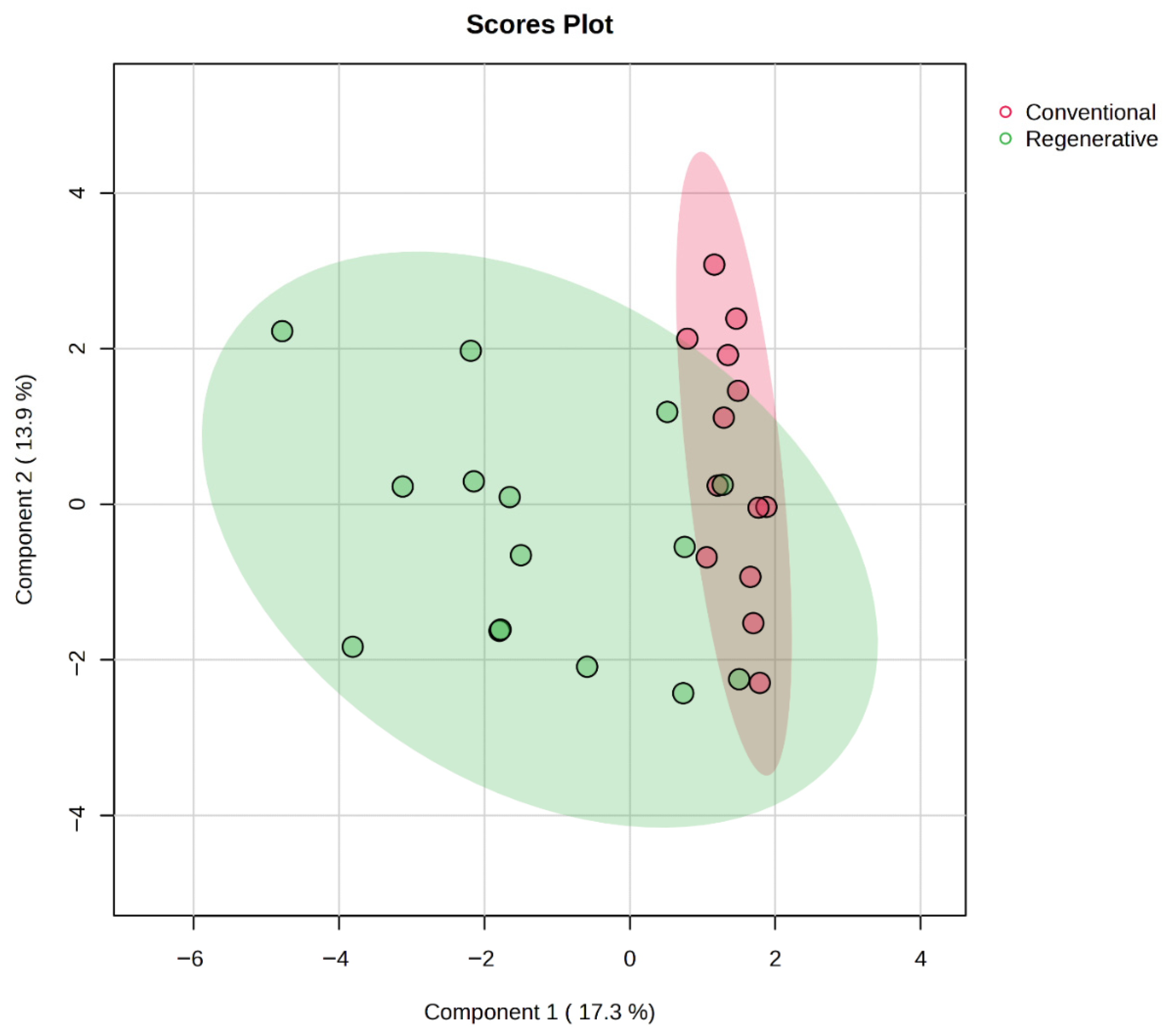
Task: Select the leftmost green Regenerative data point
Action: point(282,331)
